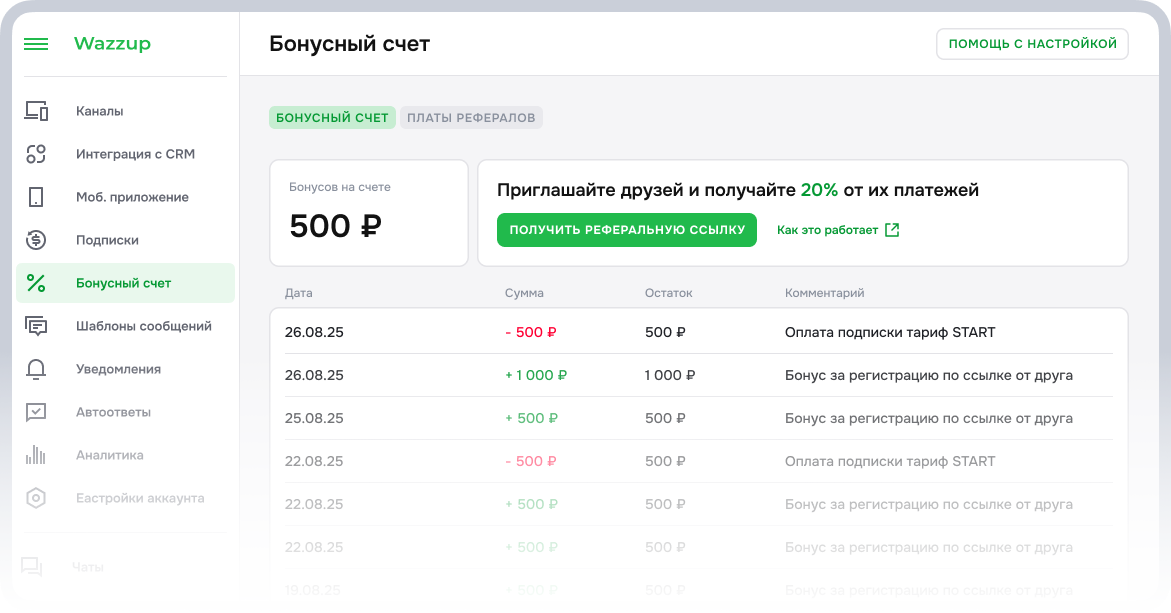Switch to the ПЛАТЫ РЕФЕРАЛОВ tab
Screen dimensions: 1171x613
tap(471, 117)
